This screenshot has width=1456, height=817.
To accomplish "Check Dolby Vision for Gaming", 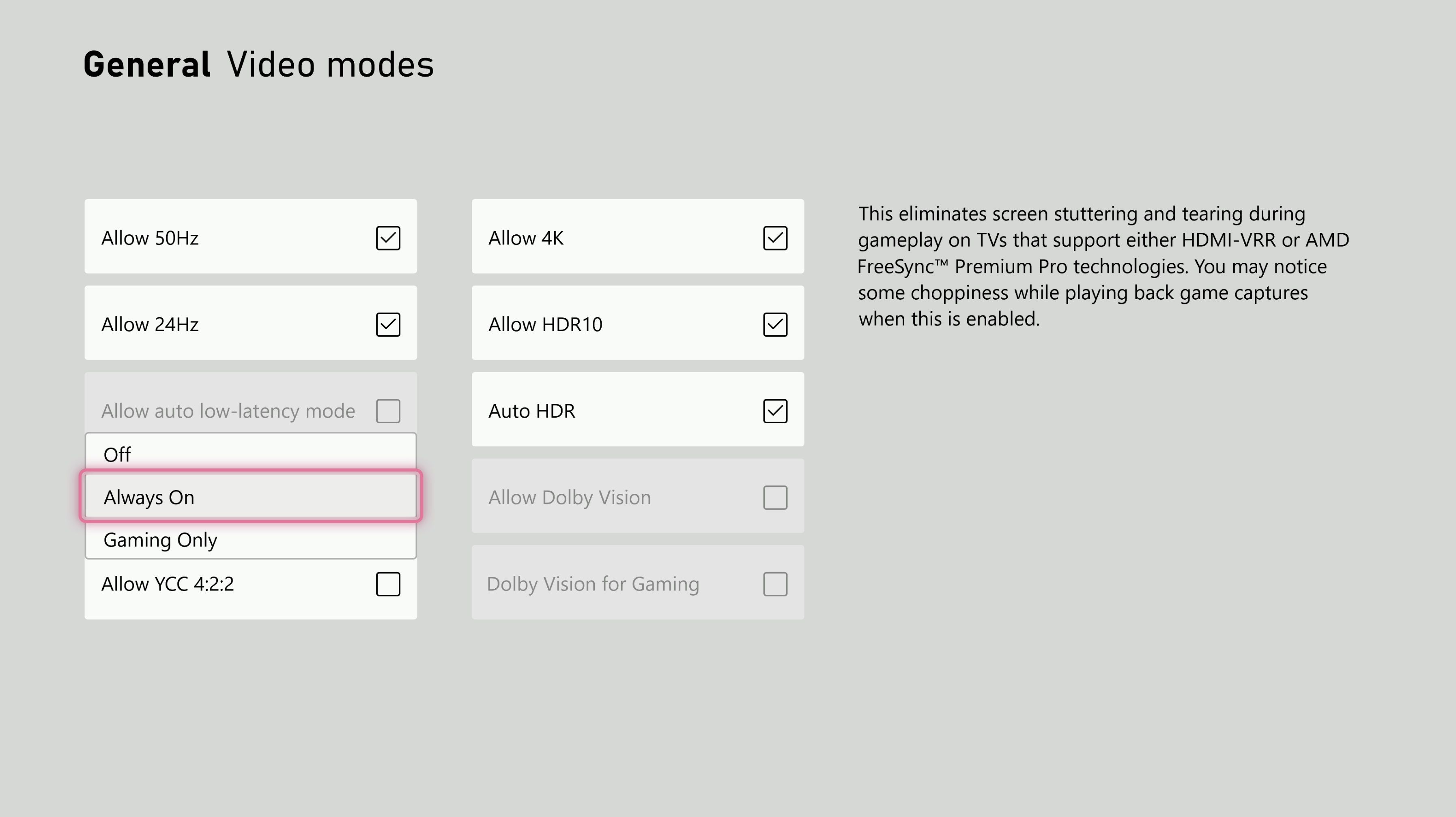I will (x=776, y=583).
